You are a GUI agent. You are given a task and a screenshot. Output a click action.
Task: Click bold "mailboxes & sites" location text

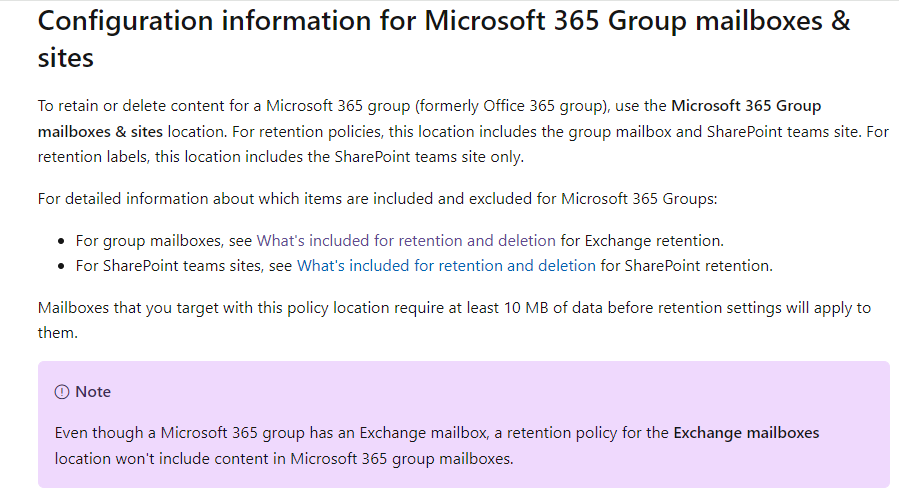(x=100, y=132)
